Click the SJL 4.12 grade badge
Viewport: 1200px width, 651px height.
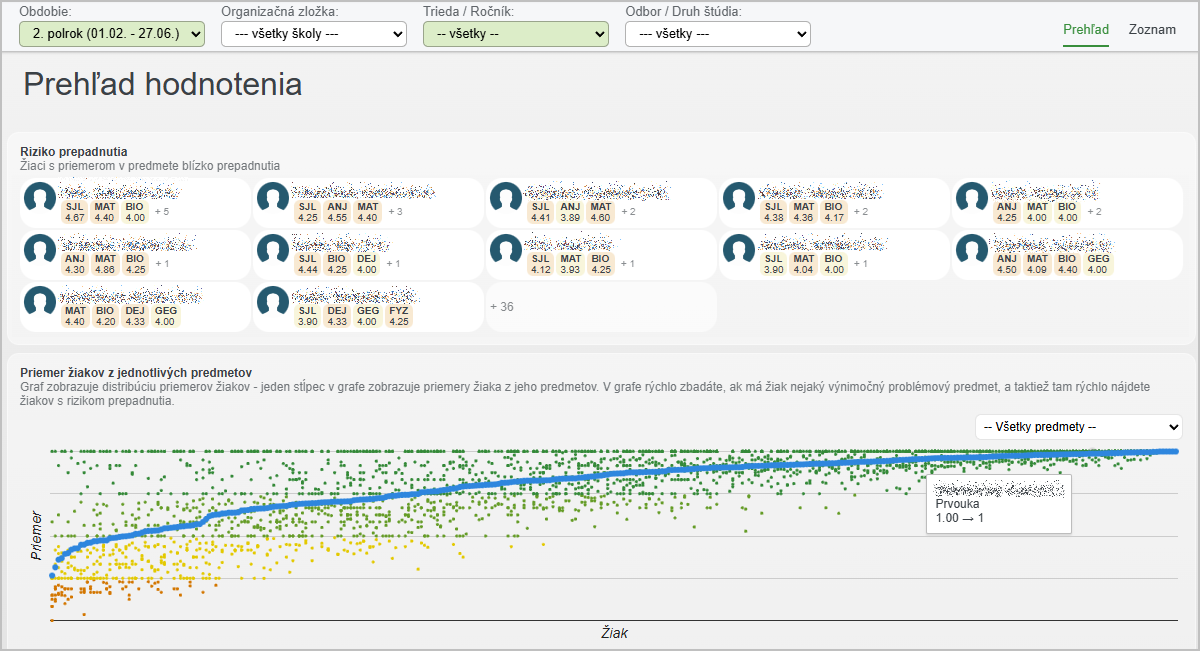pyautogui.click(x=541, y=264)
